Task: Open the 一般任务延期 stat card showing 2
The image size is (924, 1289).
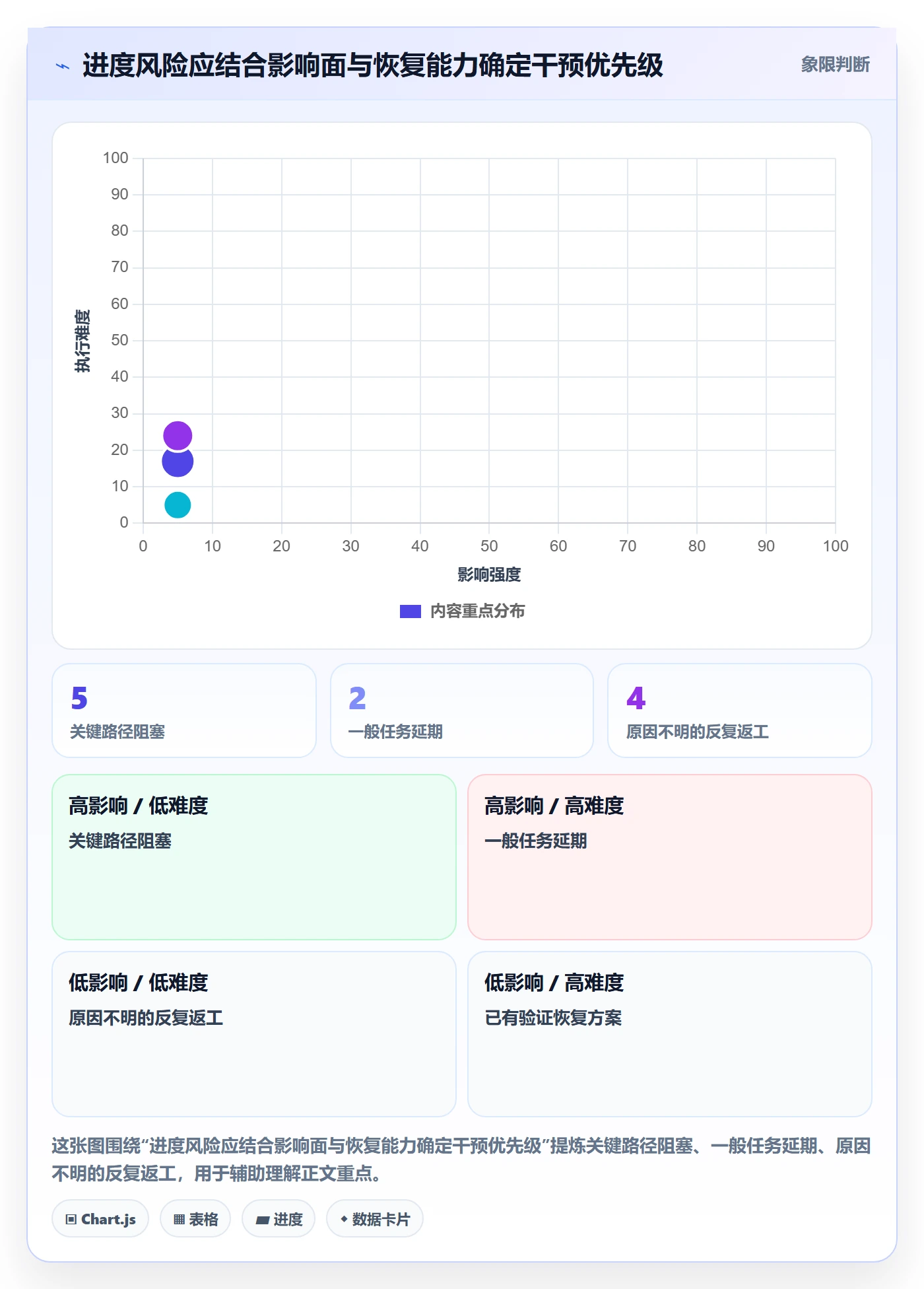Action: [462, 711]
